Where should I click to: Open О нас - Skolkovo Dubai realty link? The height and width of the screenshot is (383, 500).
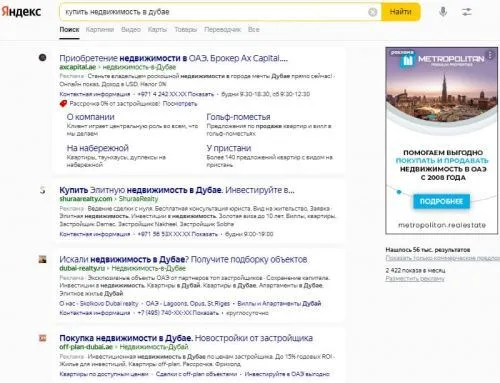(99, 303)
